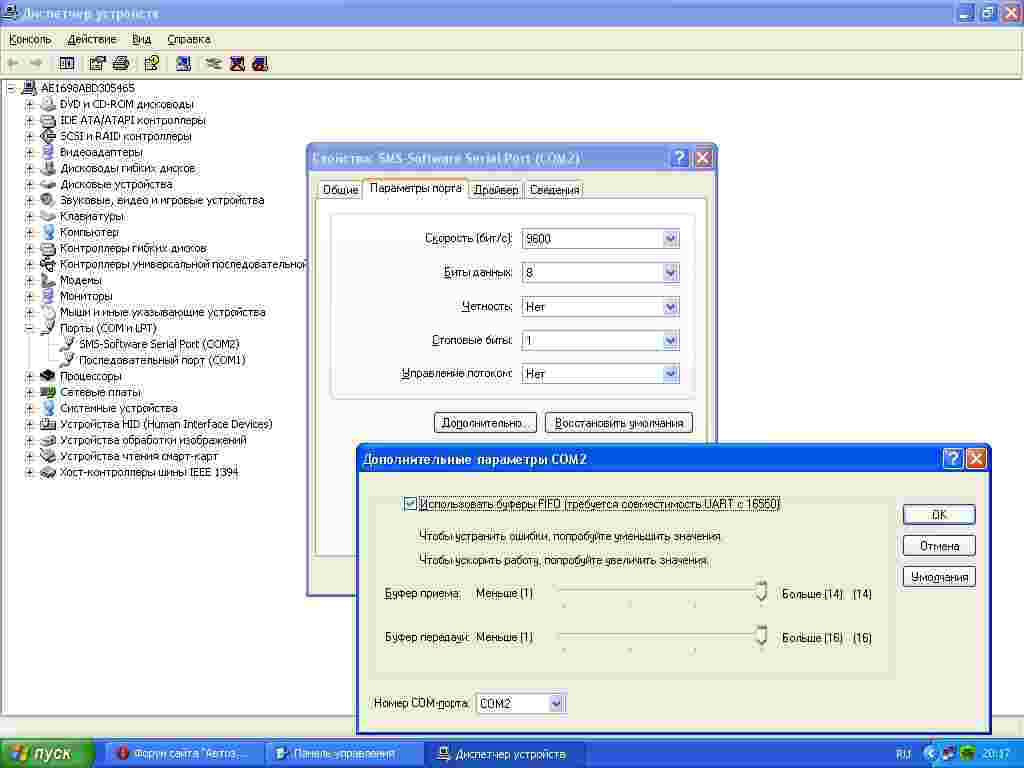The height and width of the screenshot is (768, 1024).
Task: Open the 'Биты данных' dropdown
Action: pyautogui.click(x=671, y=272)
